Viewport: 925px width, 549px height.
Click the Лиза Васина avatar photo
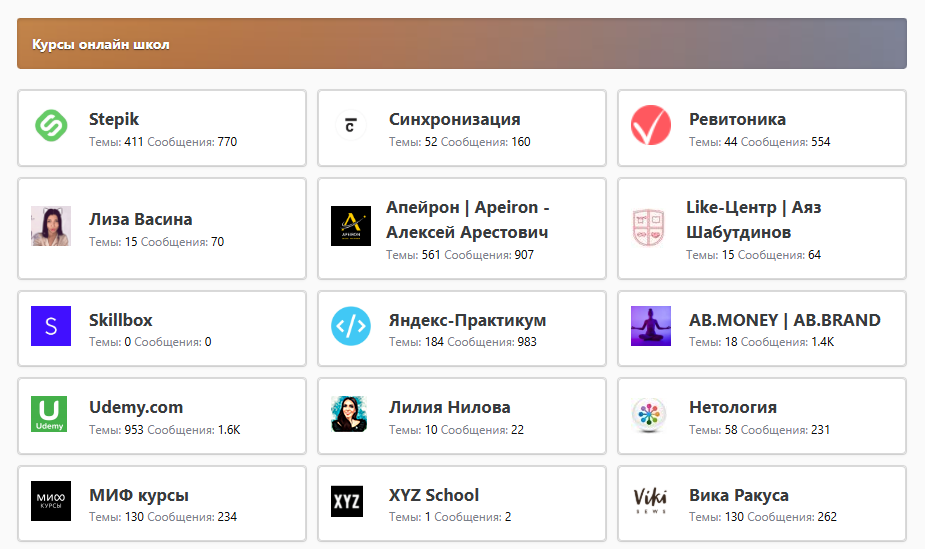coord(51,226)
